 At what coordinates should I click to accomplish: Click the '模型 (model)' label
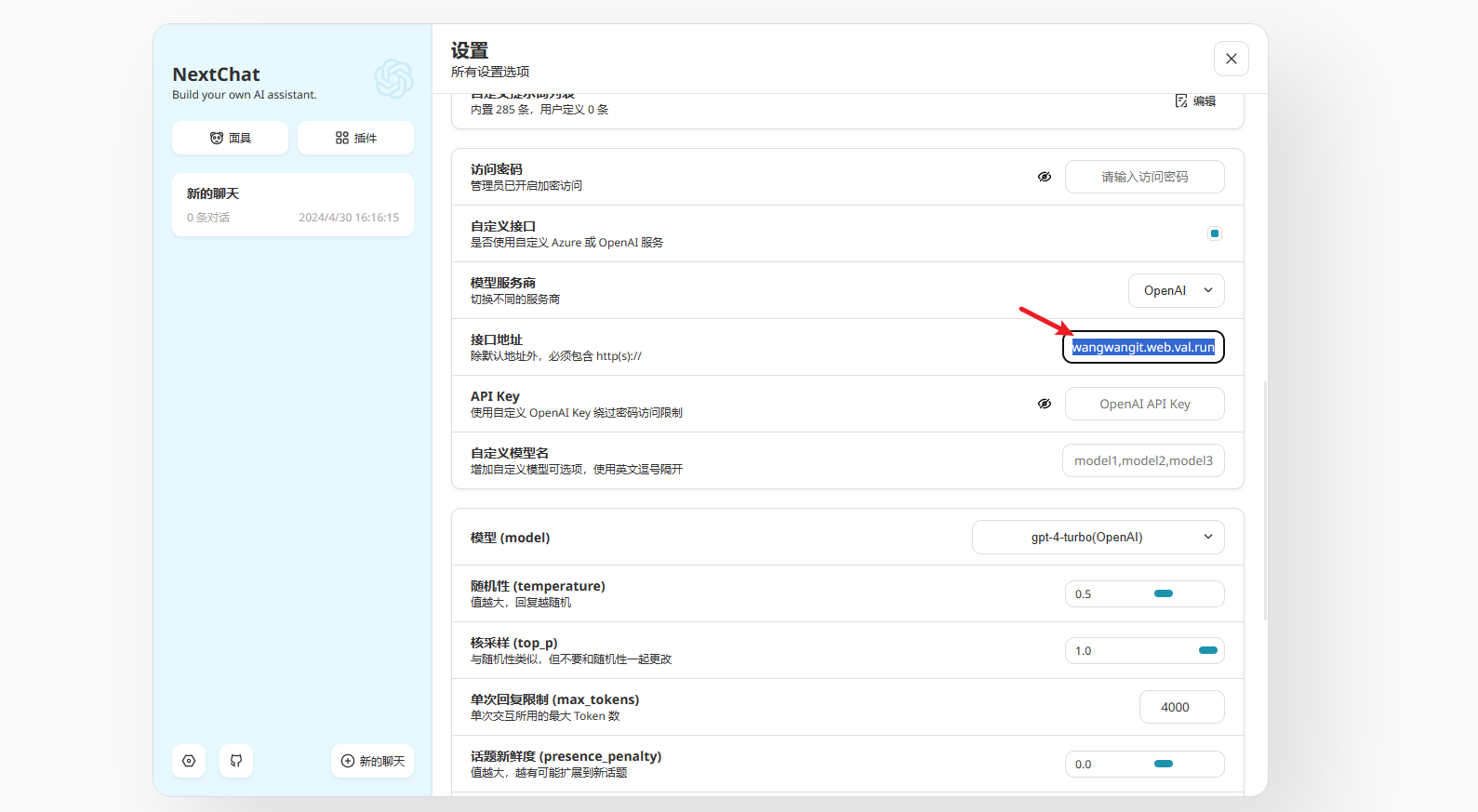(x=511, y=538)
